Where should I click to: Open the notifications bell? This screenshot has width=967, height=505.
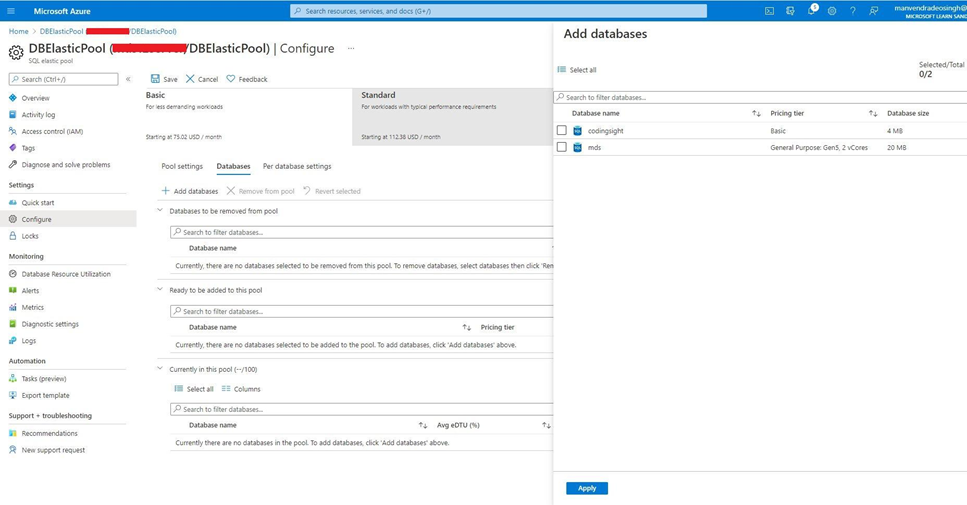tap(812, 11)
